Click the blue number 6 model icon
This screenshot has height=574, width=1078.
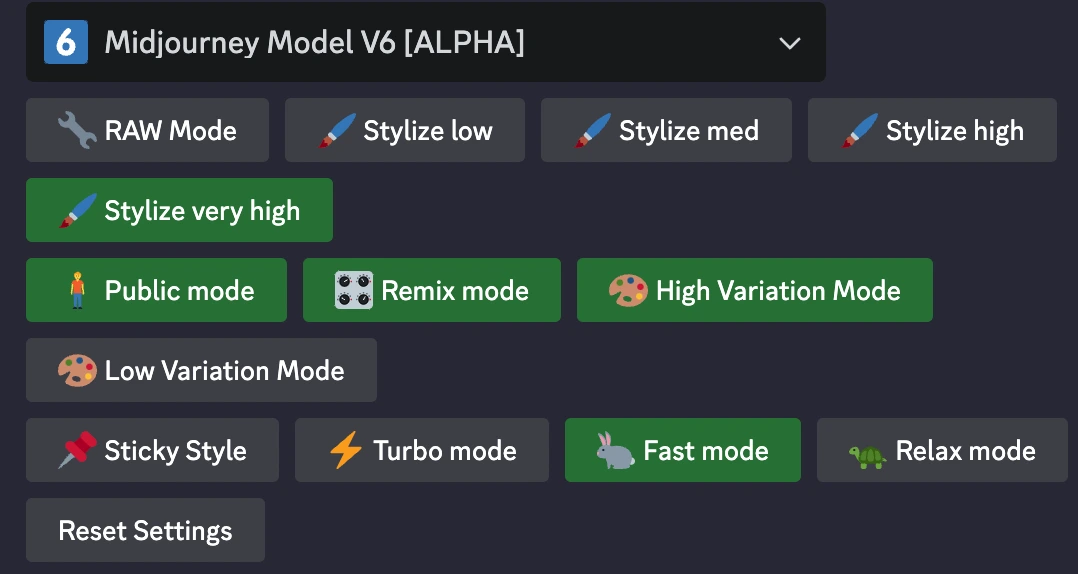click(x=66, y=42)
